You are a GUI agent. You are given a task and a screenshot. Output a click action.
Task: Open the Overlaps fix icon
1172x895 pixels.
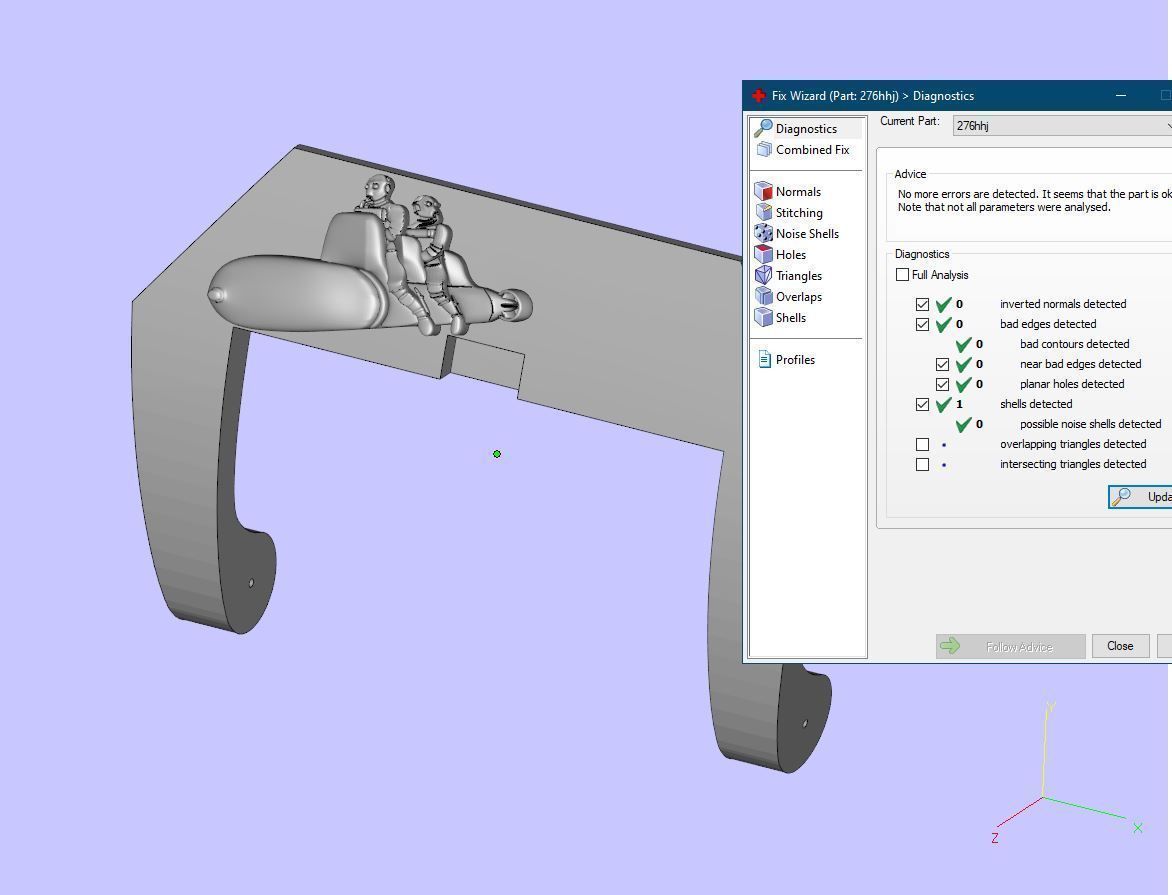763,296
